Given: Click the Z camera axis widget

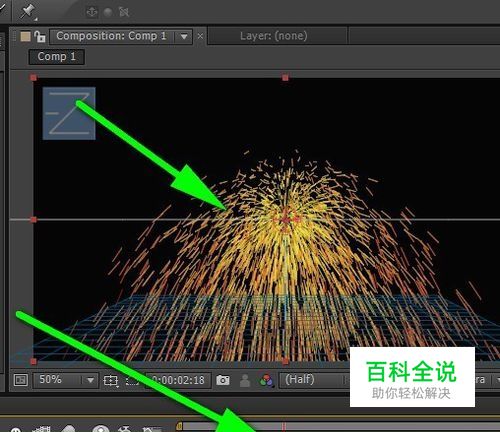Looking at the screenshot, I should (x=69, y=113).
